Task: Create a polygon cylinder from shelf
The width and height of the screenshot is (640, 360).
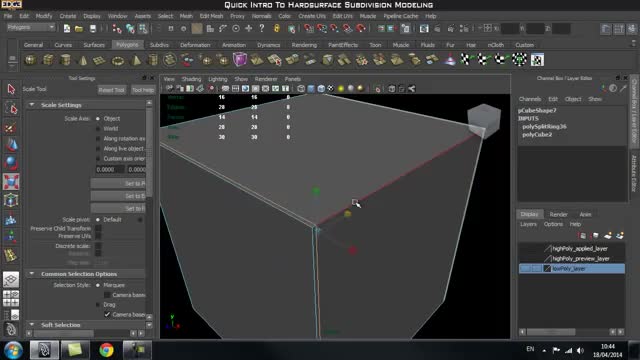Action: 65,60
